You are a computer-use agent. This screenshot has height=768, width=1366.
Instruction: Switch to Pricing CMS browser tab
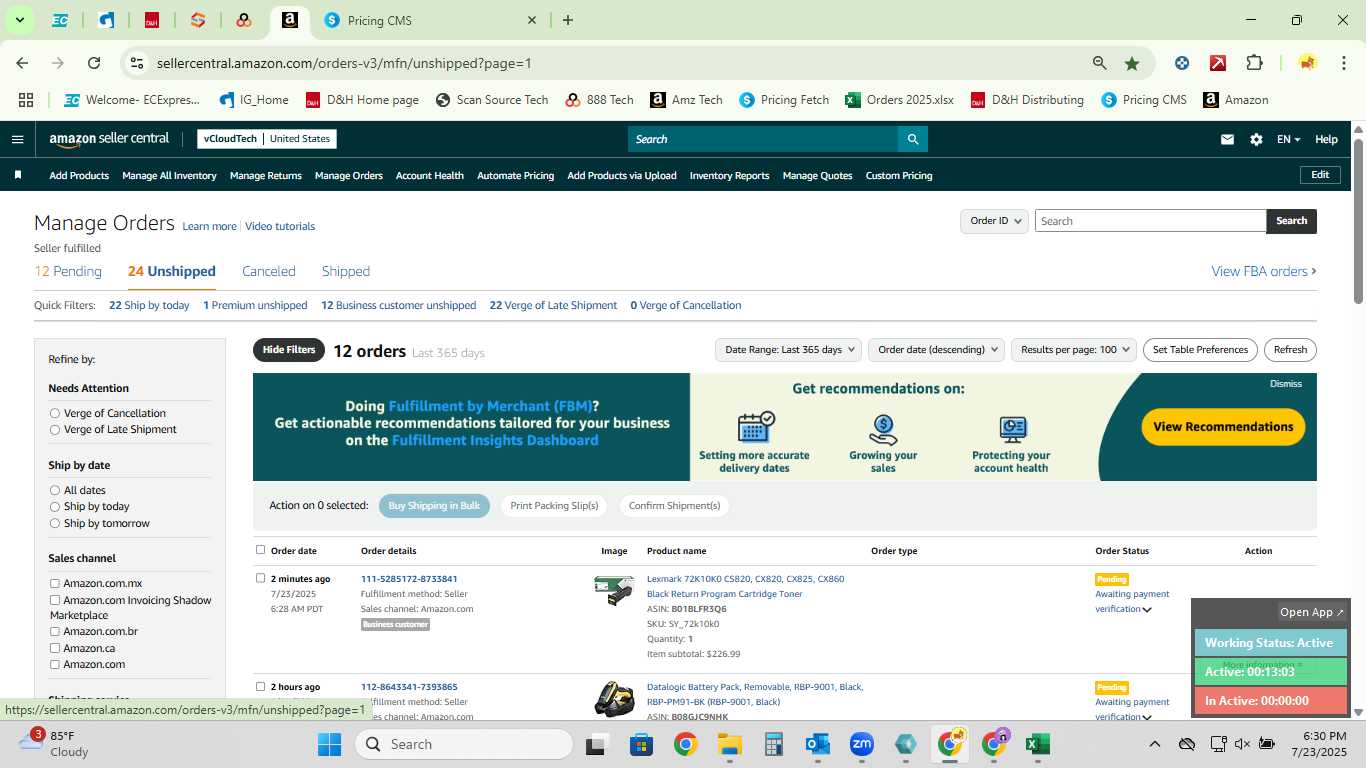pyautogui.click(x=430, y=20)
